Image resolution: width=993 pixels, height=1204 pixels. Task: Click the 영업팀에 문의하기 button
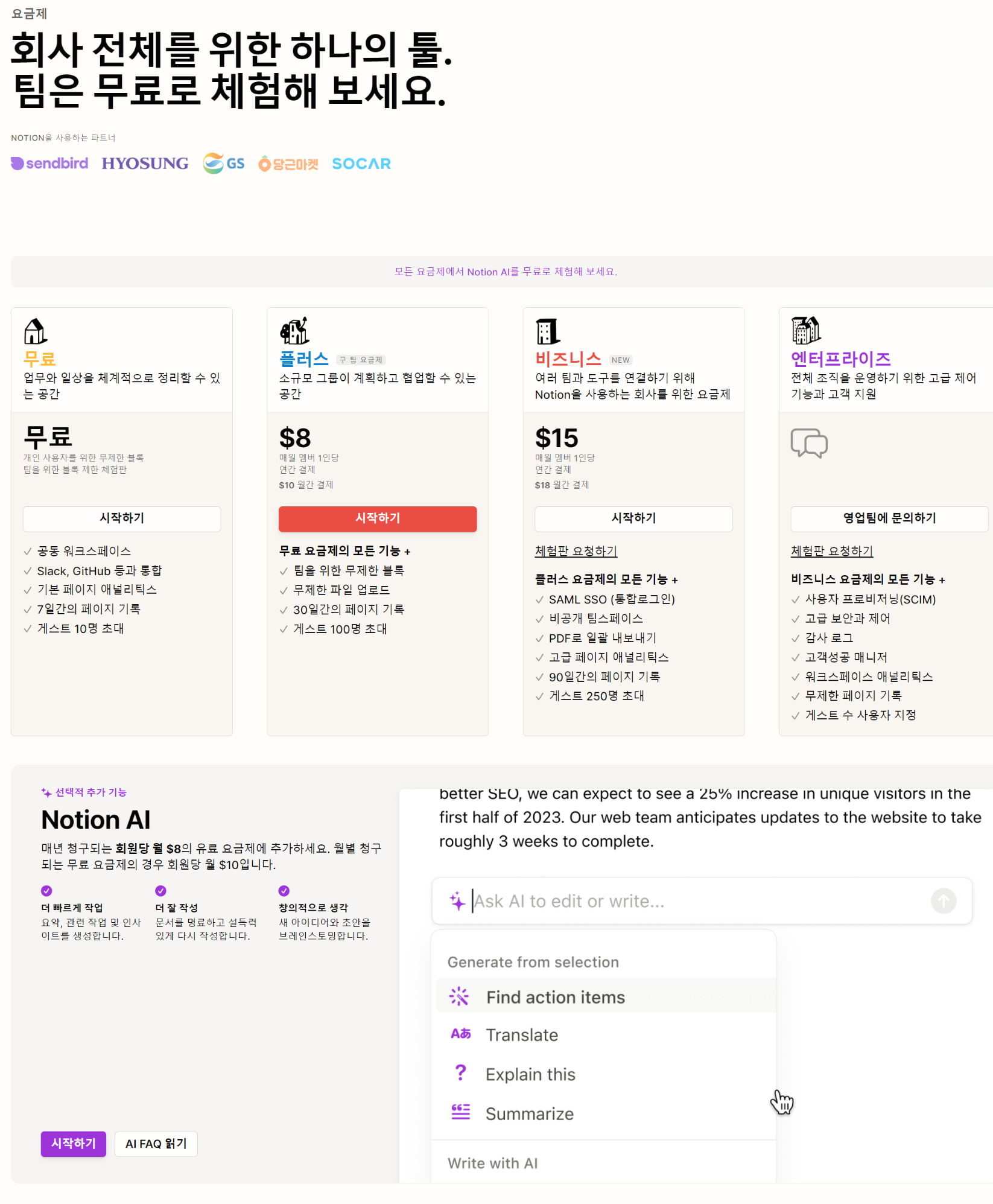(889, 518)
